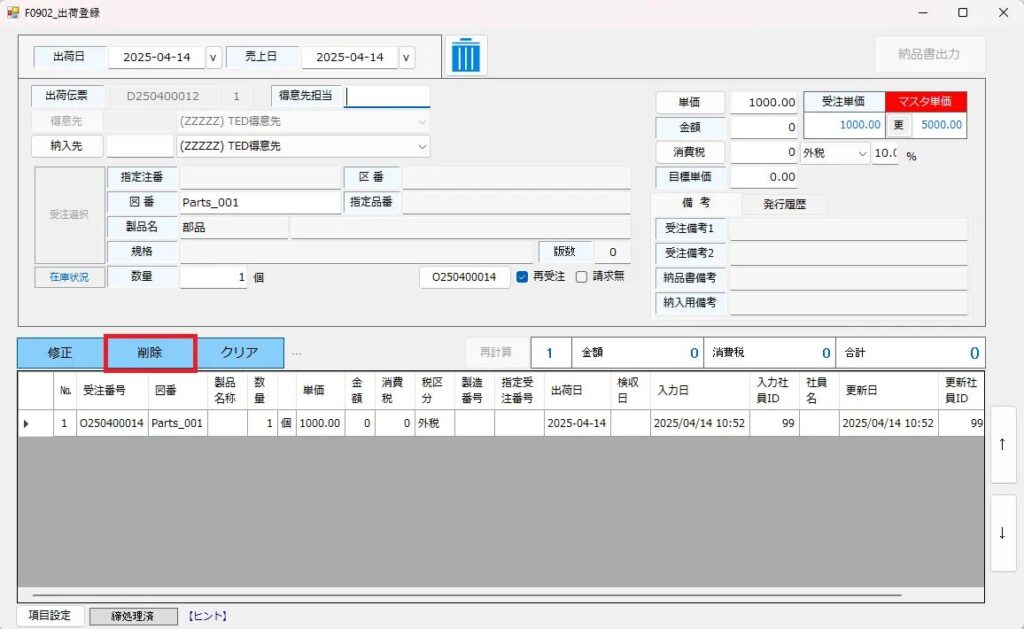Click the マスタ単価 red header
The height and width of the screenshot is (629, 1024).
coord(925,102)
